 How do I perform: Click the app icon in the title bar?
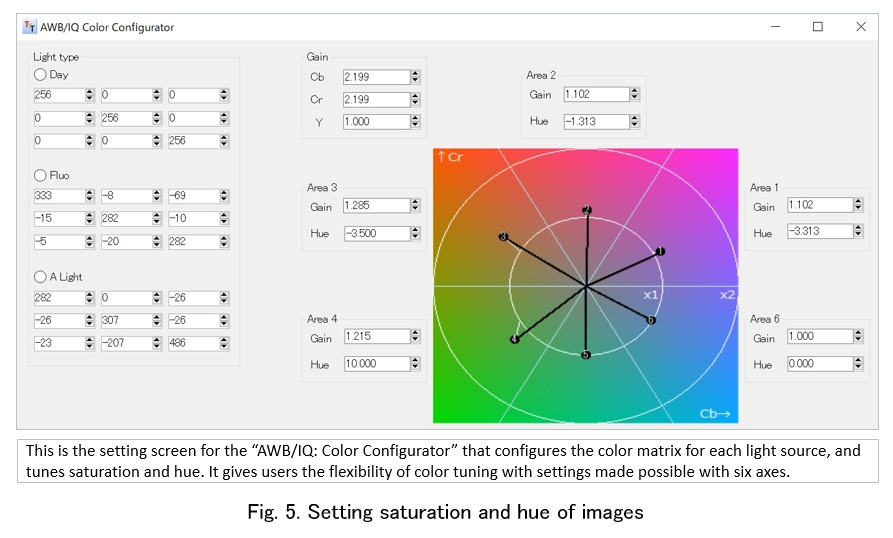[x=29, y=27]
